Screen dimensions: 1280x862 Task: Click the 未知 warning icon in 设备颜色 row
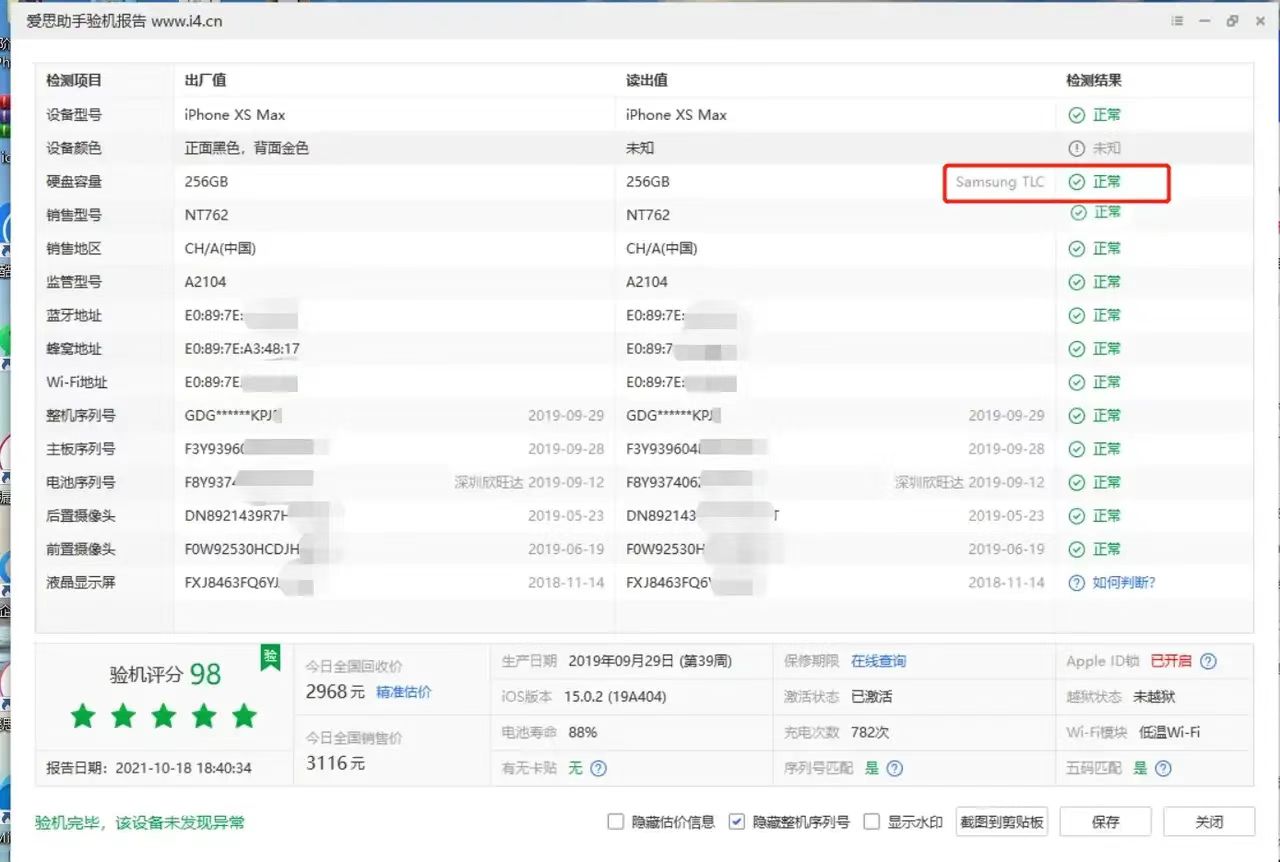[x=1076, y=148]
